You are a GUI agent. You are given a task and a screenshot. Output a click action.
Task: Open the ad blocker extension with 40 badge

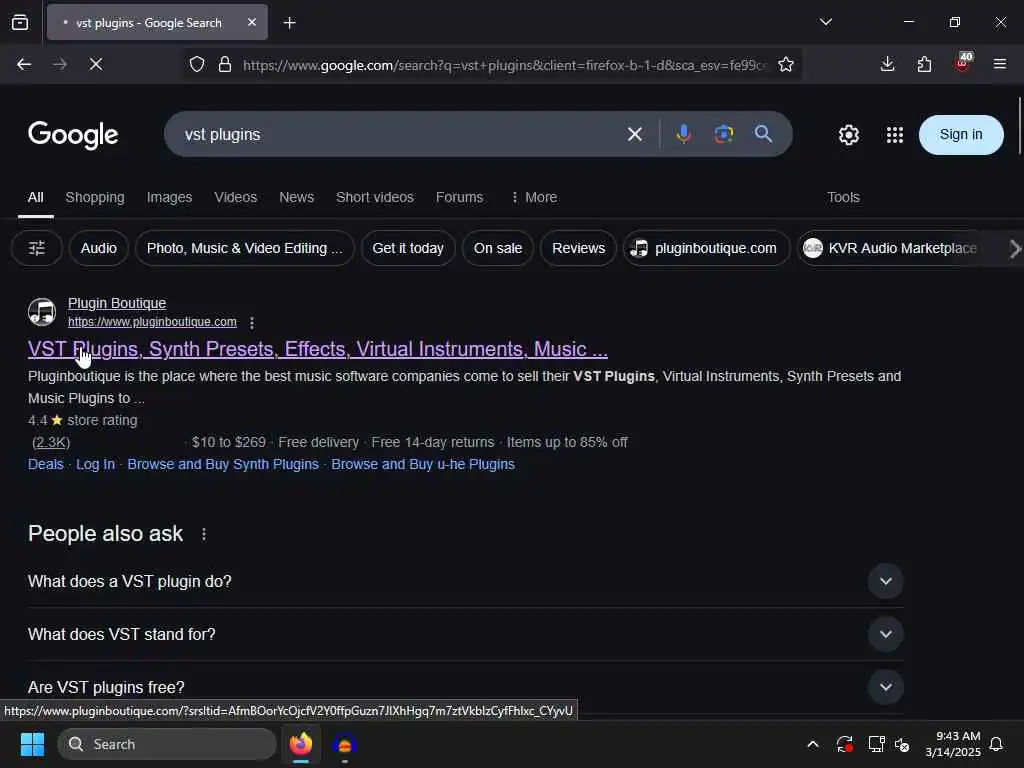click(962, 63)
